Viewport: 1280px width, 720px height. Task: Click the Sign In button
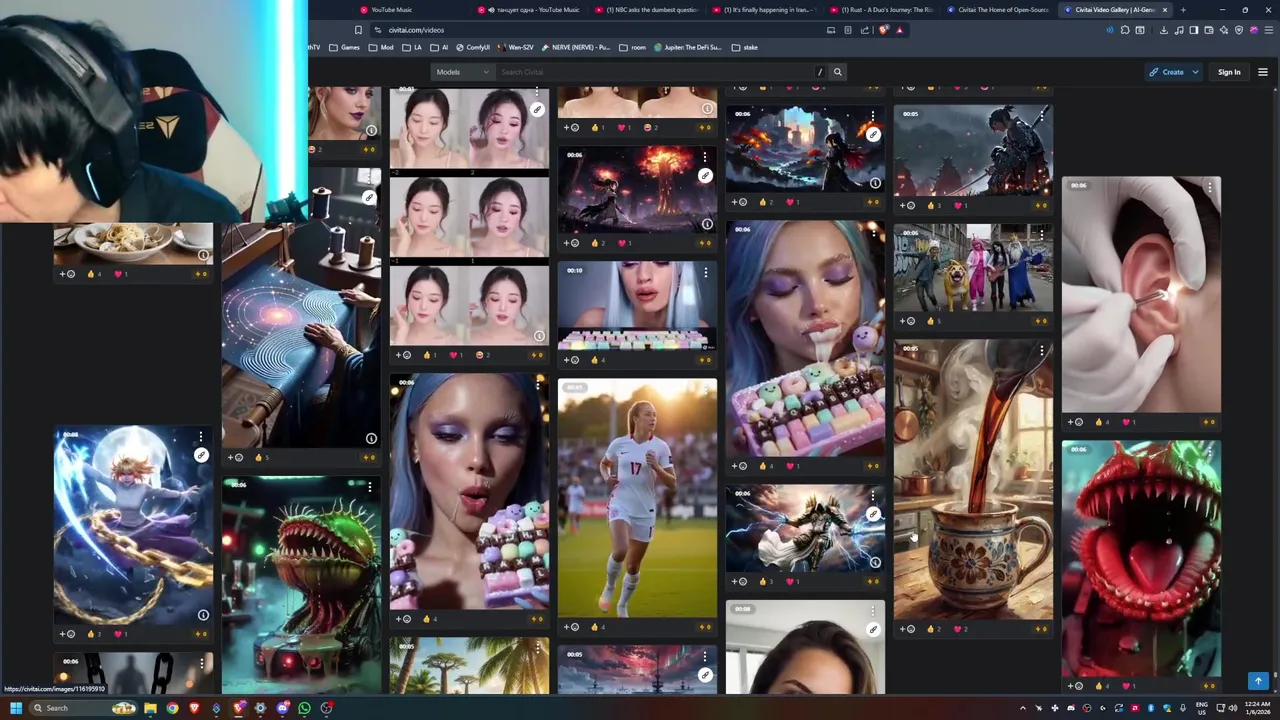[1229, 72]
